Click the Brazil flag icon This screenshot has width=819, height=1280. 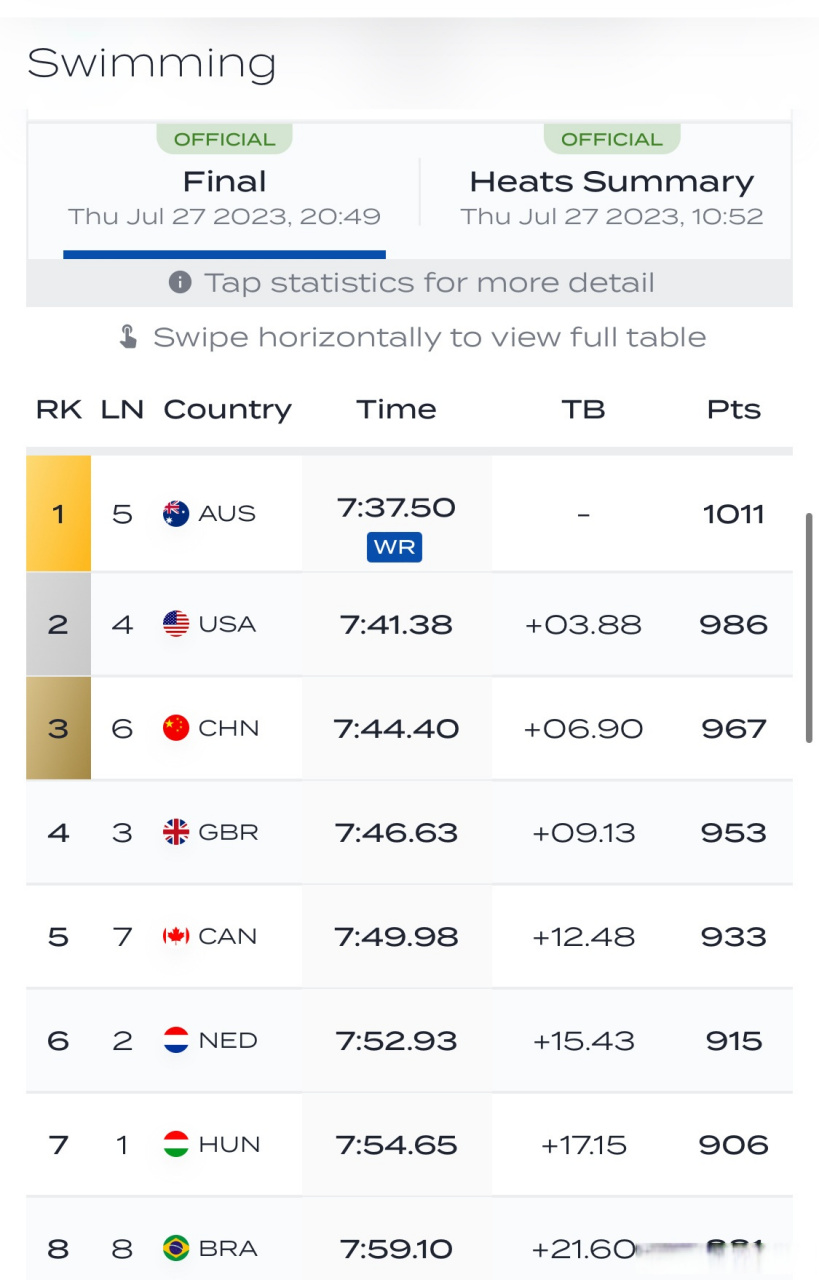click(176, 1248)
